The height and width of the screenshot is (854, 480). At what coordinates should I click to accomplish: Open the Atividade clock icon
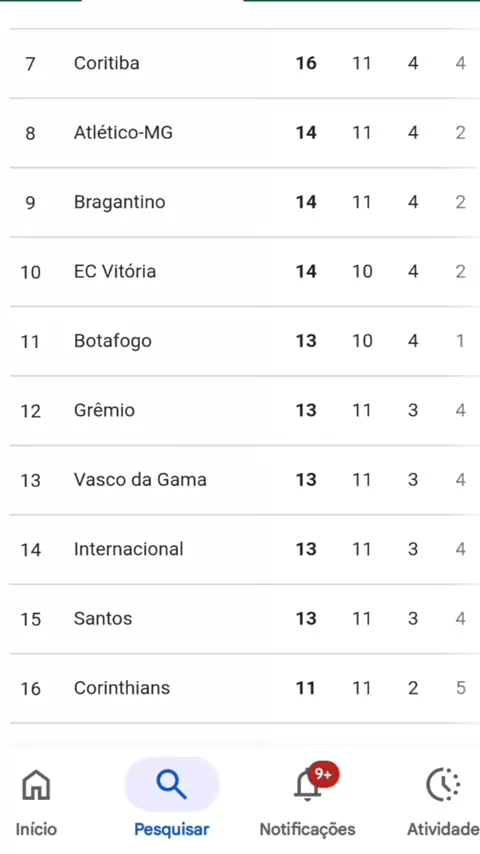pos(443,785)
